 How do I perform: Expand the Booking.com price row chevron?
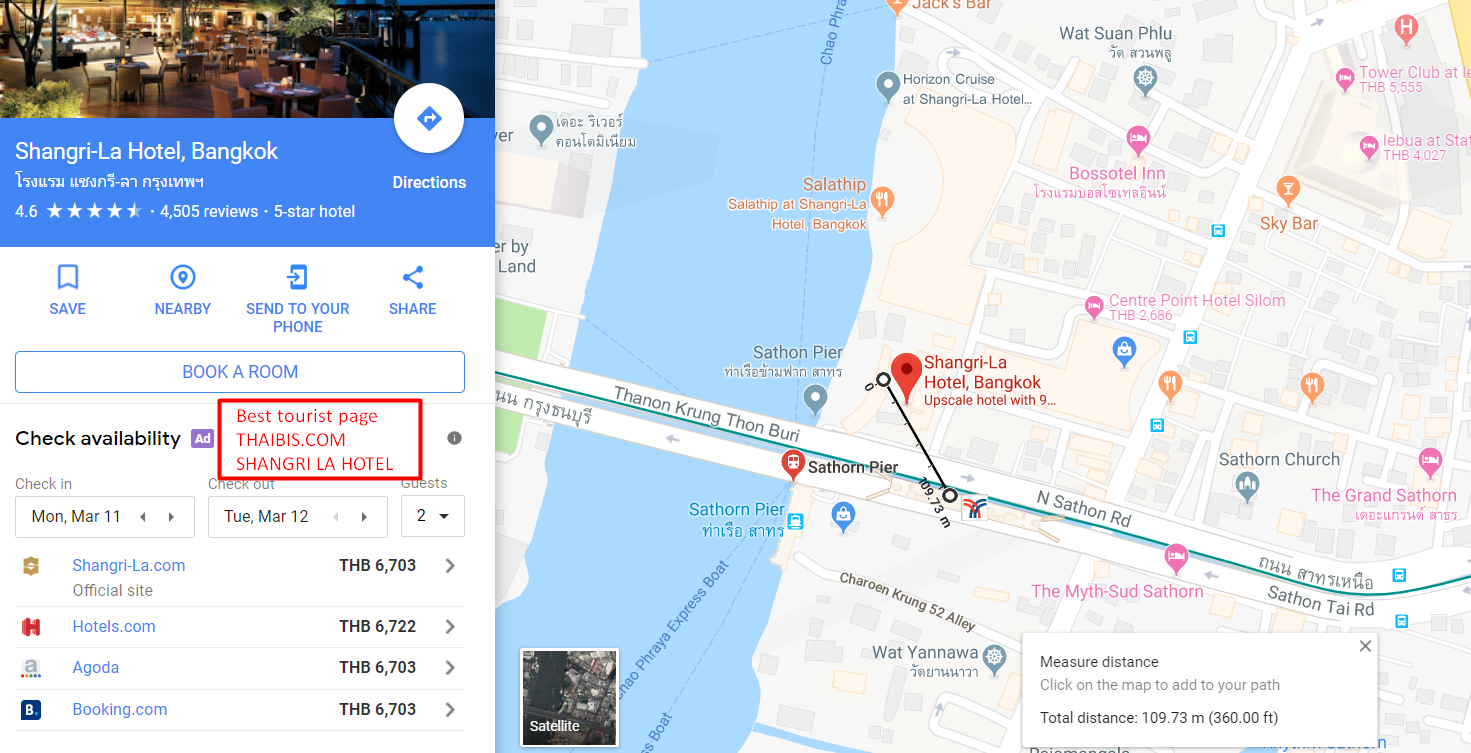450,709
